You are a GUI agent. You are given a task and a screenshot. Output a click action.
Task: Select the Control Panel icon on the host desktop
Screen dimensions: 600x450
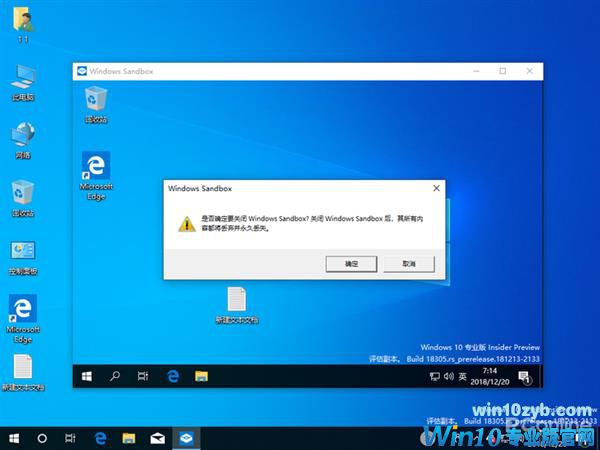23,258
